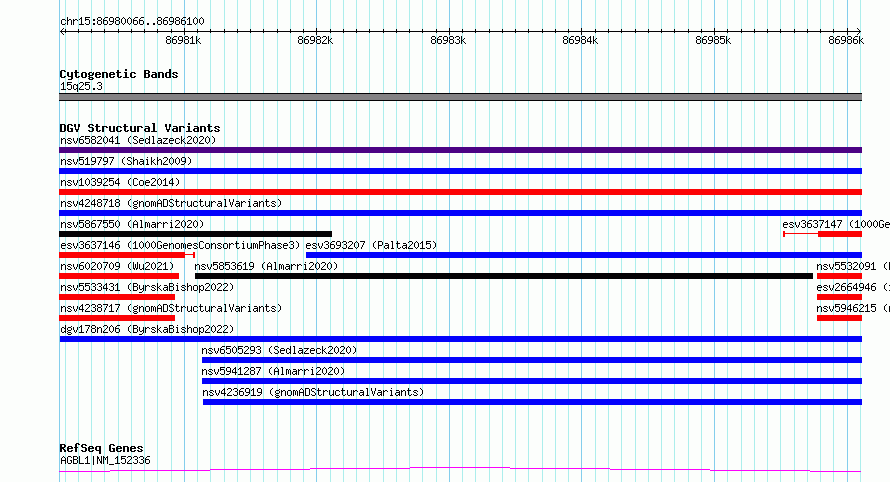Click the AGBL1|NM_152336 gene label
This screenshot has height=482, width=890.
(105, 460)
